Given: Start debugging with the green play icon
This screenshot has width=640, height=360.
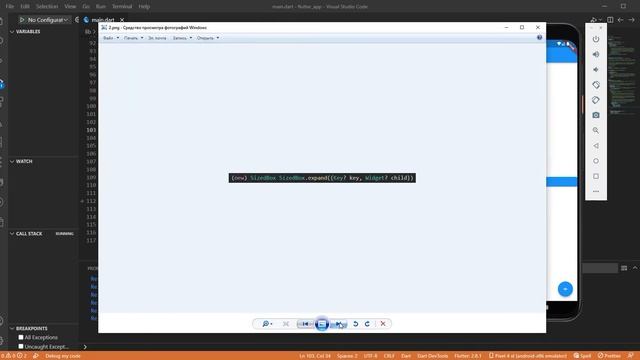Looking at the screenshot, I should [x=22, y=20].
